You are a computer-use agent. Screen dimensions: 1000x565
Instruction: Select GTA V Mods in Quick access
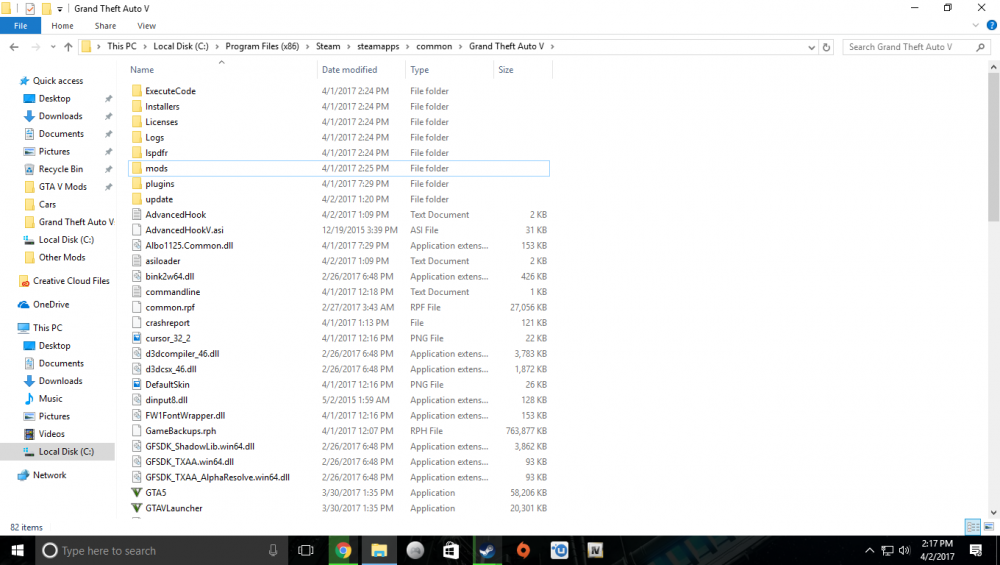(x=62, y=187)
